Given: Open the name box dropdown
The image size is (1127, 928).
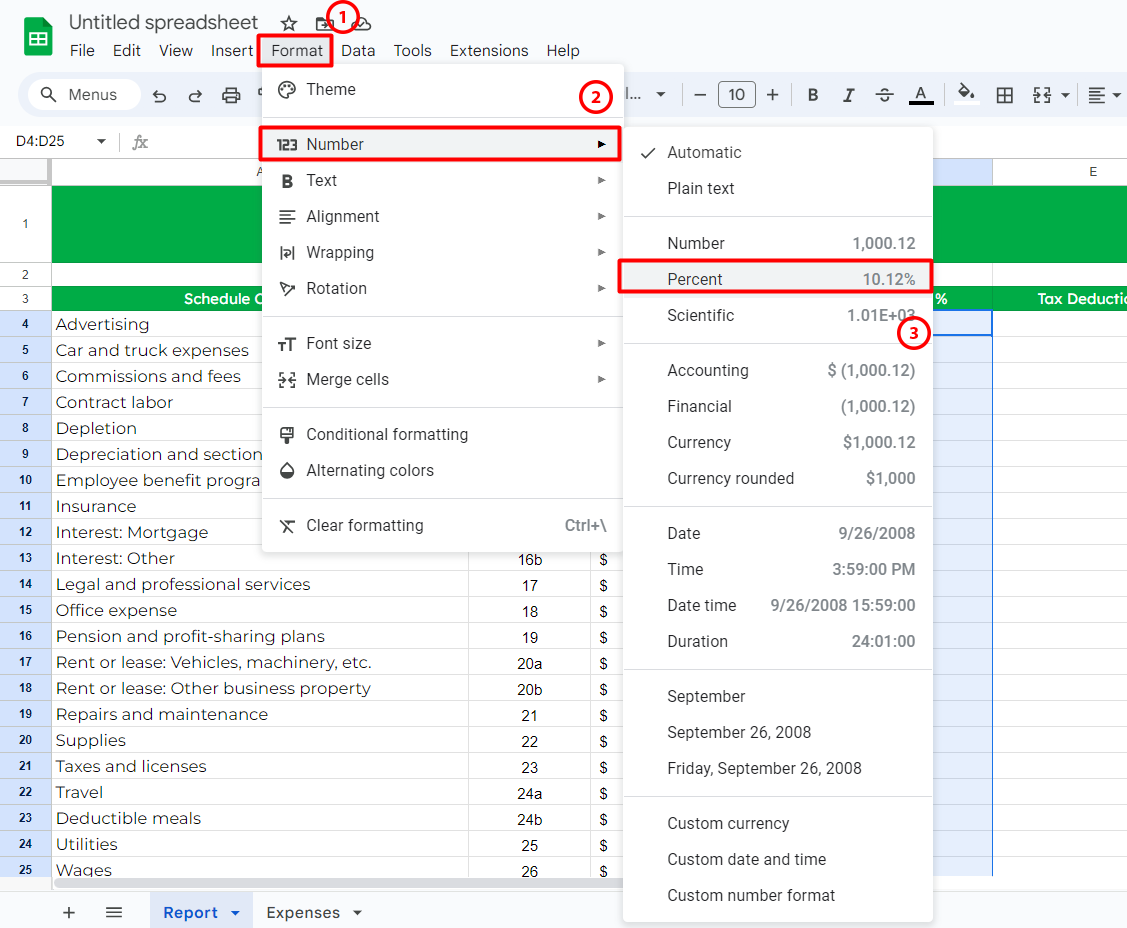Looking at the screenshot, I should [101, 142].
